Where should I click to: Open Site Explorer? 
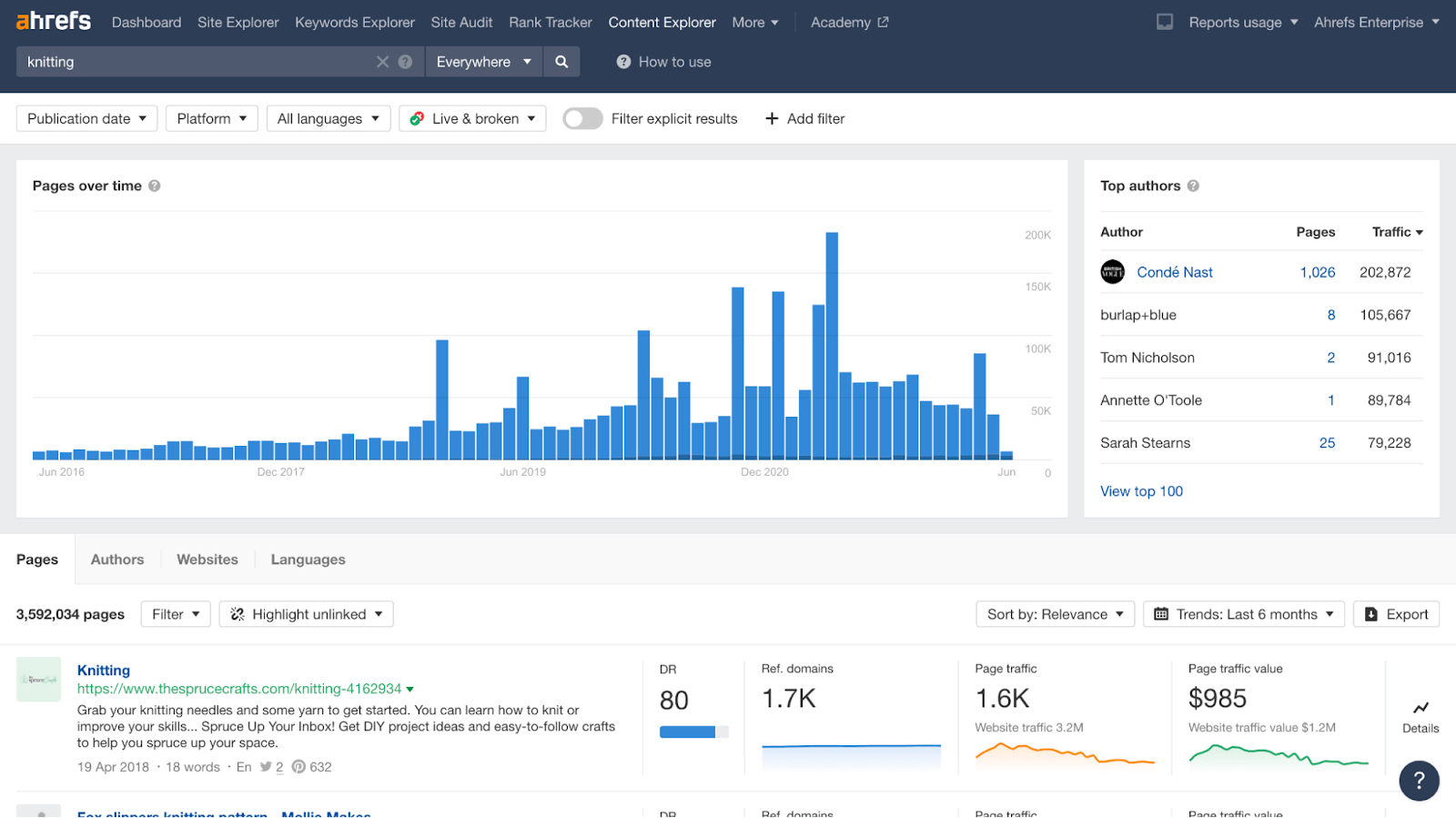click(238, 22)
